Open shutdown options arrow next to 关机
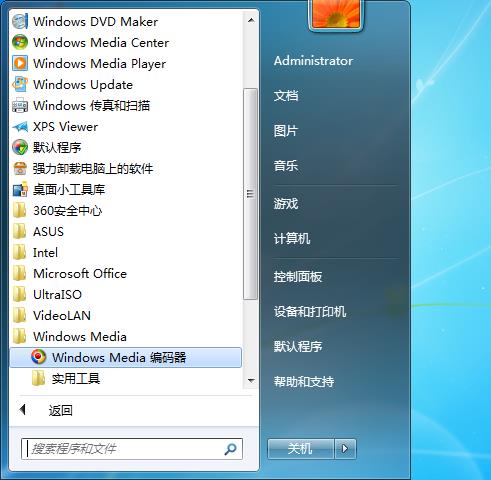This screenshot has width=491, height=480. click(x=345, y=449)
